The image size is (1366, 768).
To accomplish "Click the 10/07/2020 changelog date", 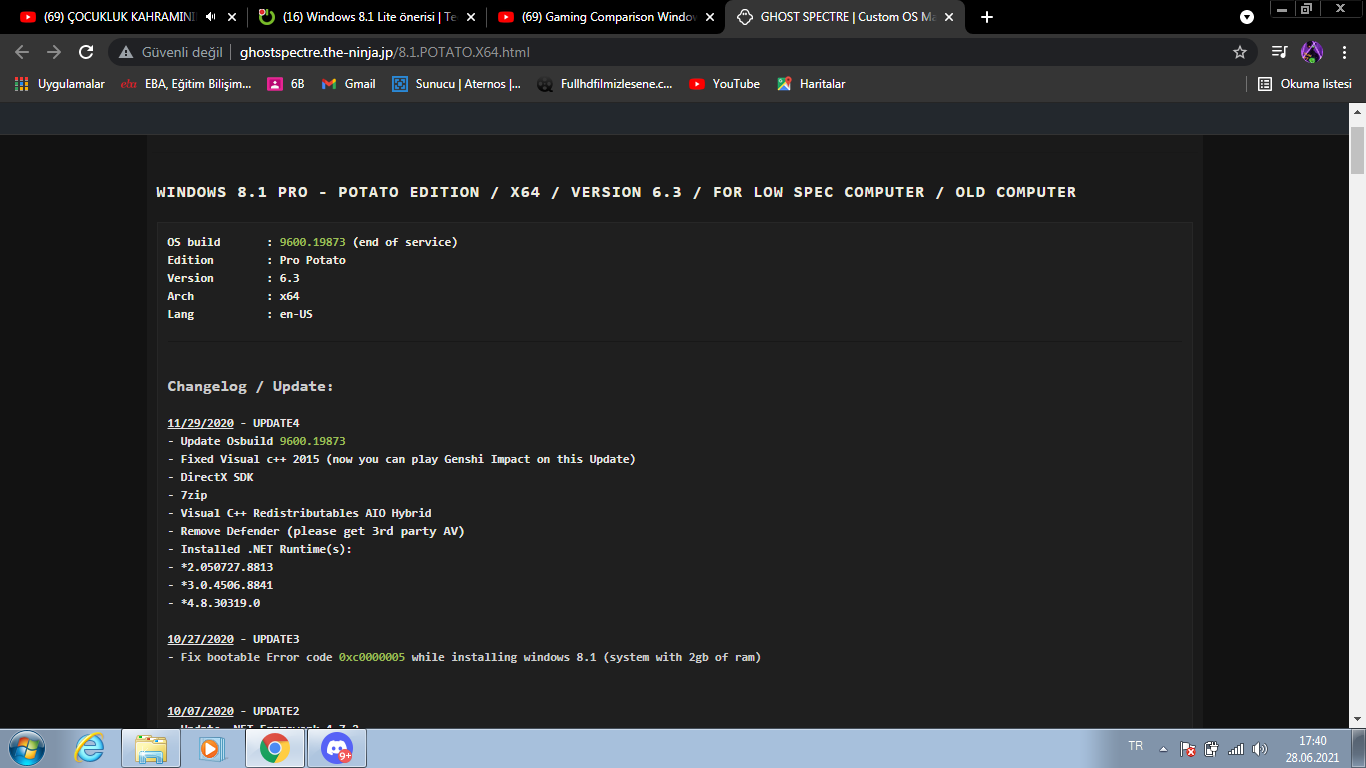I will click(200, 711).
